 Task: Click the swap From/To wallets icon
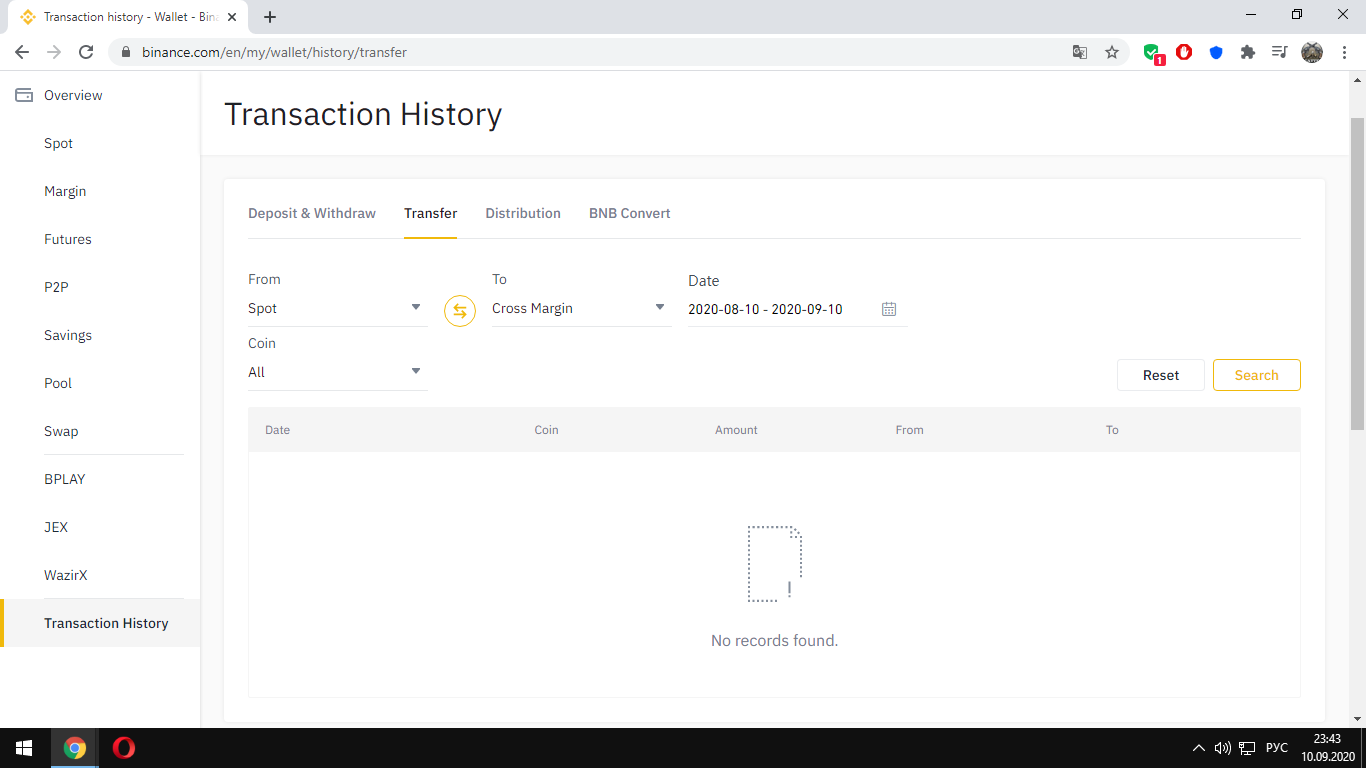[459, 311]
